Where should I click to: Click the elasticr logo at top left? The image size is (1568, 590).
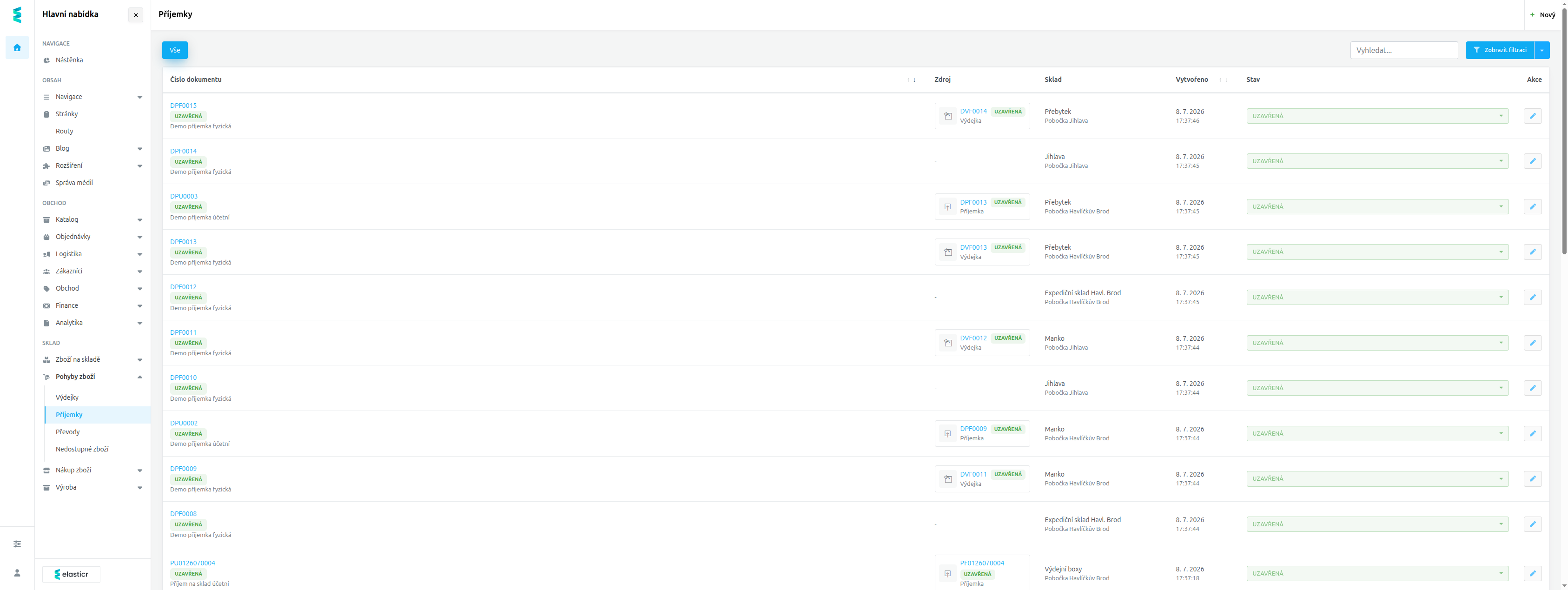click(17, 14)
